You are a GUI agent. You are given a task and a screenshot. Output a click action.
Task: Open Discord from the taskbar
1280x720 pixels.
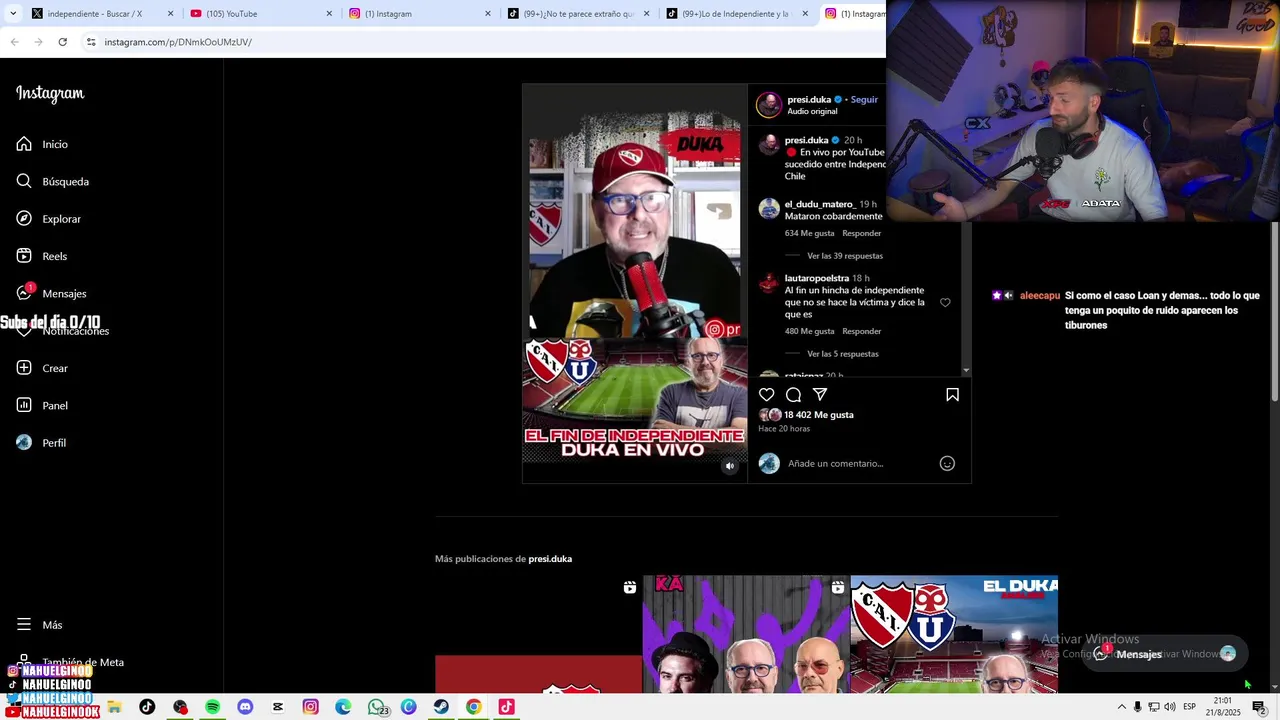click(x=245, y=707)
